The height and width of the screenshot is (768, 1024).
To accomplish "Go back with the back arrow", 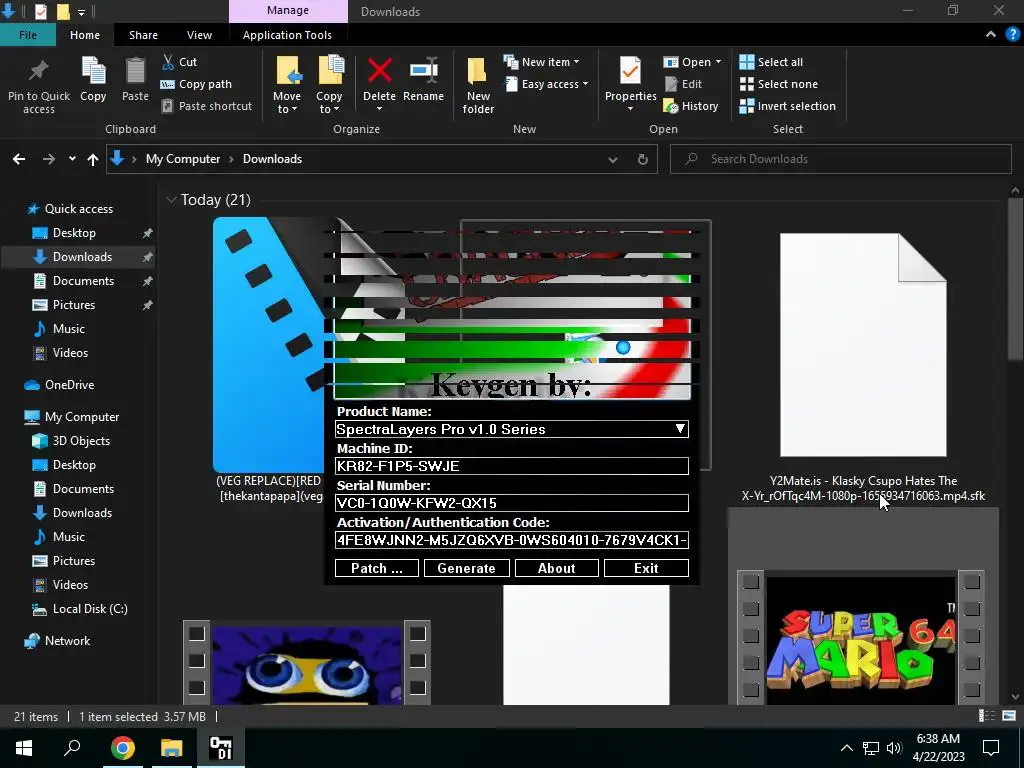I will 19,159.
